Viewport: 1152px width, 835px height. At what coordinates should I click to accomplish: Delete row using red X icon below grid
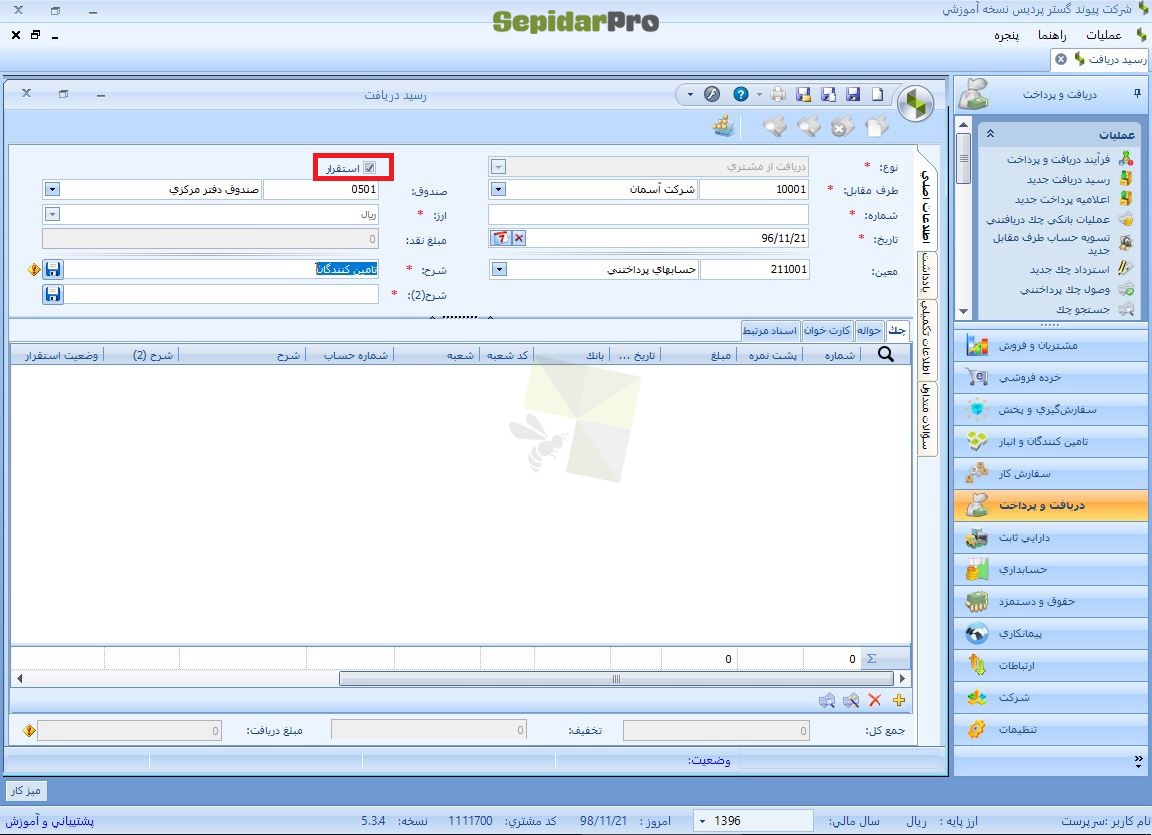874,700
